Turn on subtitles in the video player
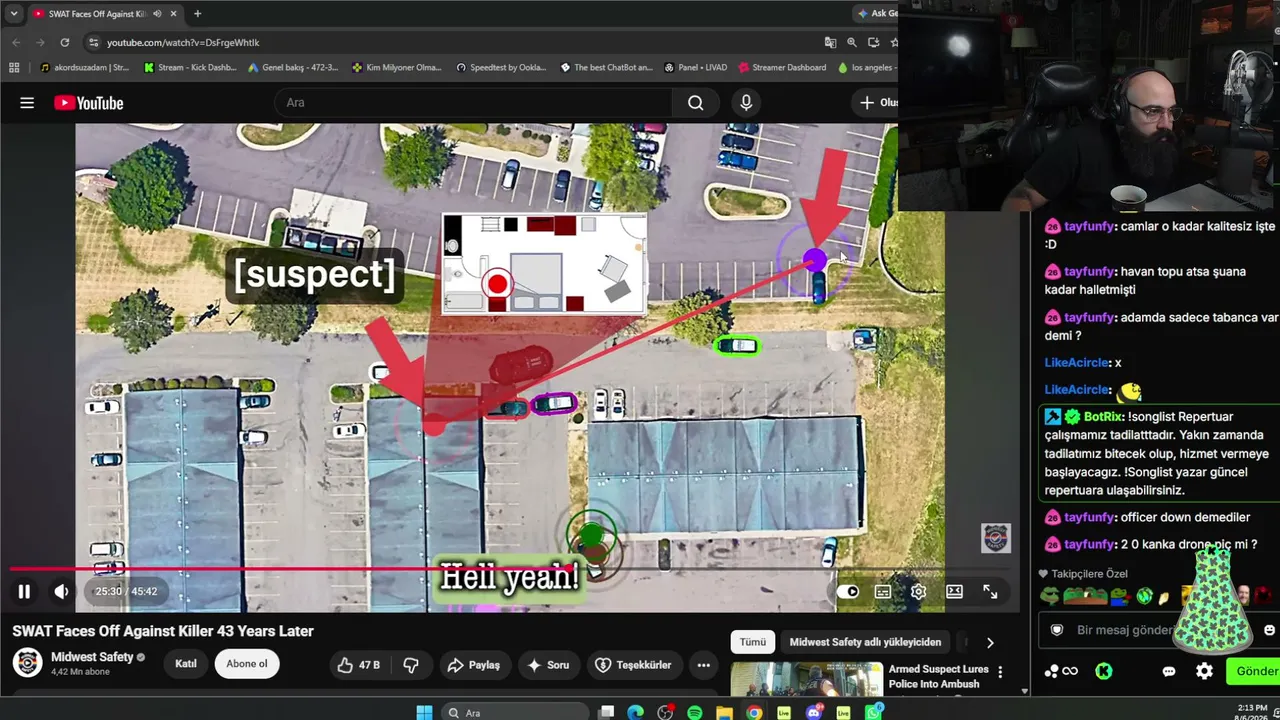The height and width of the screenshot is (720, 1280). click(x=883, y=591)
